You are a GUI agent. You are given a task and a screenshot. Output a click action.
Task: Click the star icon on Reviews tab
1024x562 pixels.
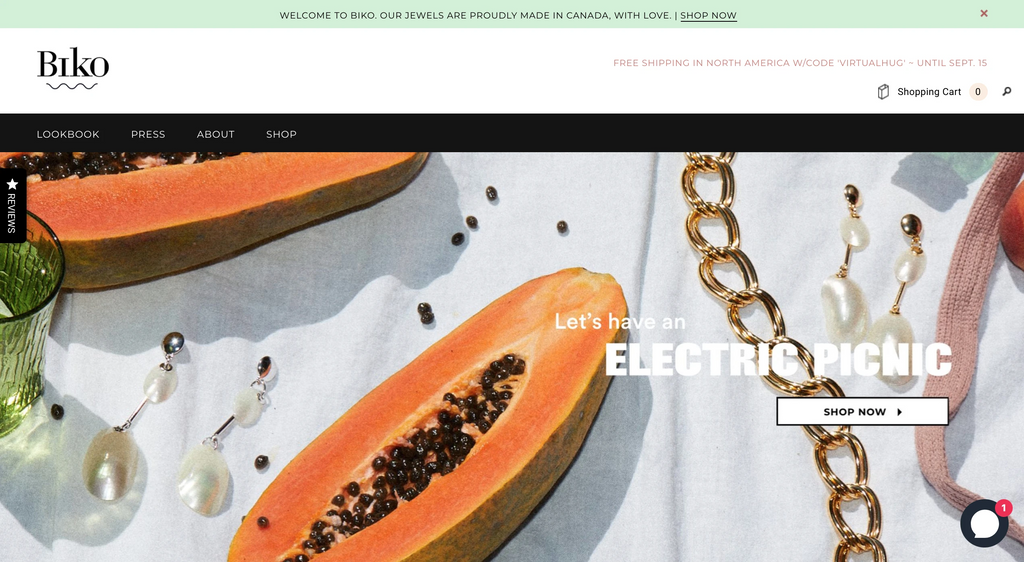pos(12,184)
